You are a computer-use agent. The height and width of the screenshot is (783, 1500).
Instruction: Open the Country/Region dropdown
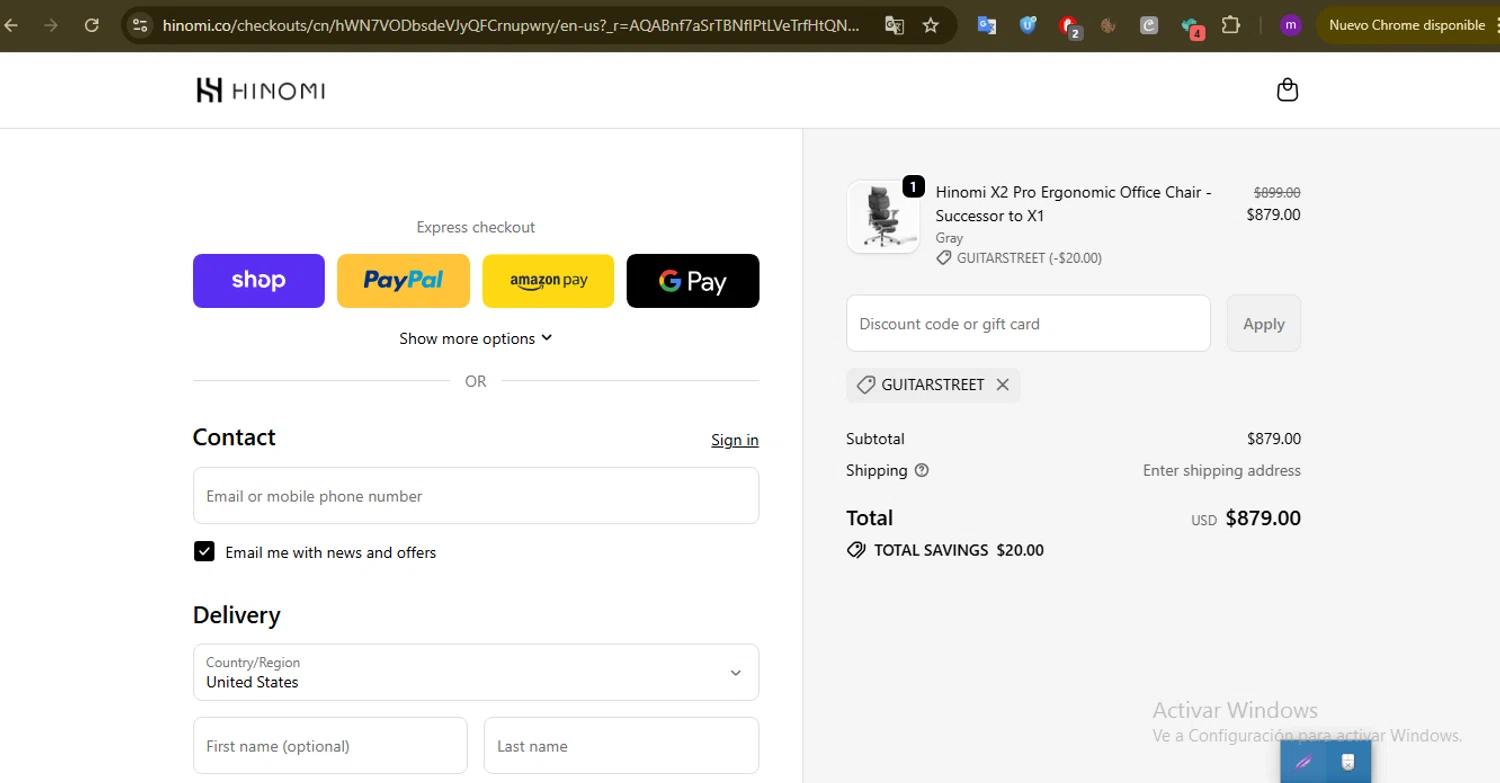point(476,672)
